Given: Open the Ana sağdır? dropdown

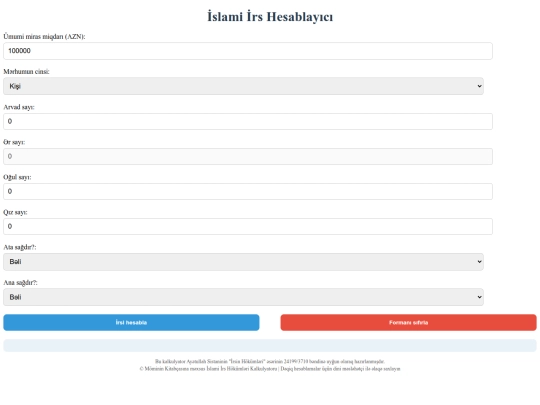Looking at the screenshot, I should (243, 297).
